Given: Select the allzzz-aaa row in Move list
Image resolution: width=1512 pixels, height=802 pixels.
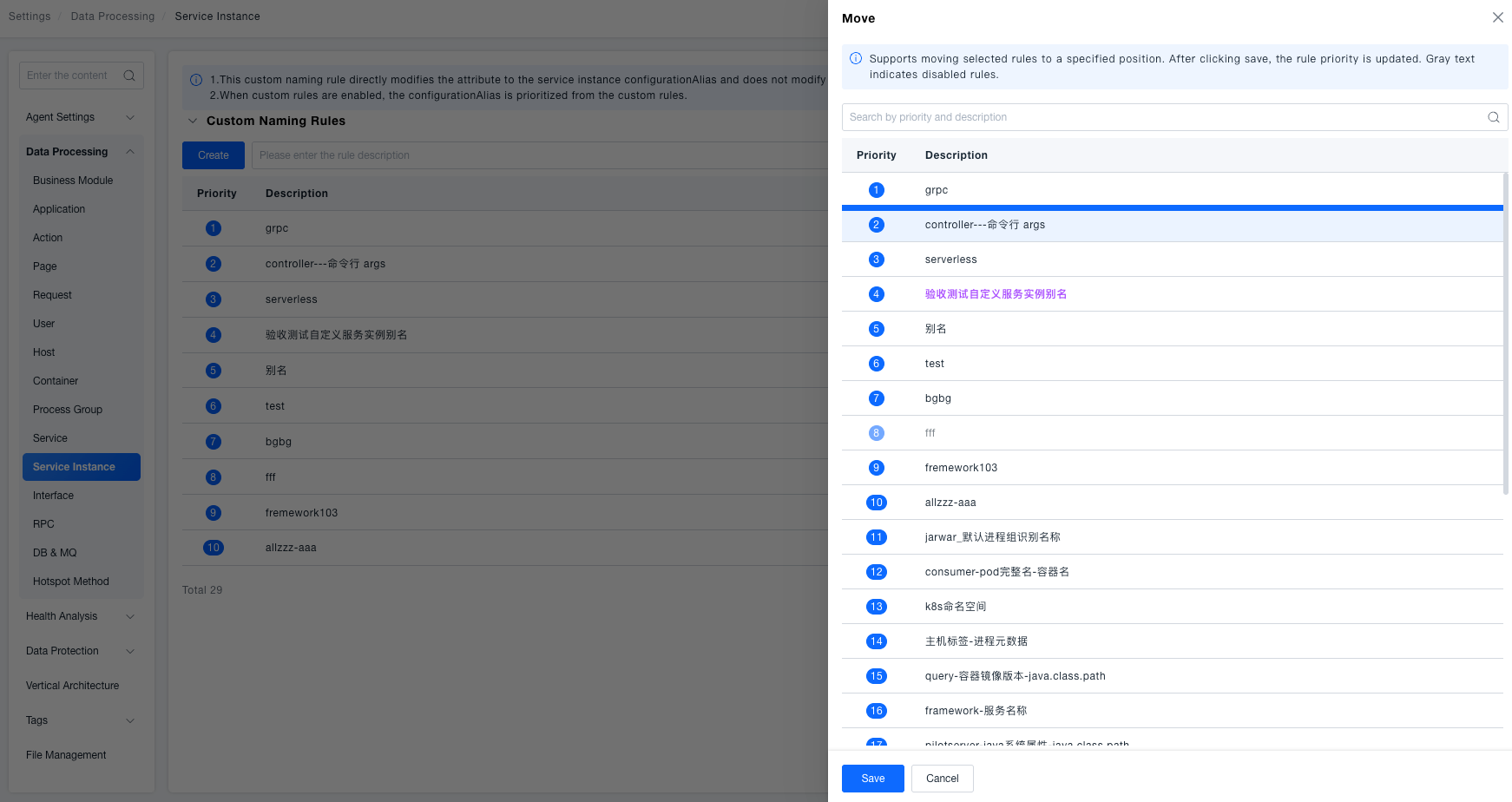Looking at the screenshot, I should (1173, 503).
